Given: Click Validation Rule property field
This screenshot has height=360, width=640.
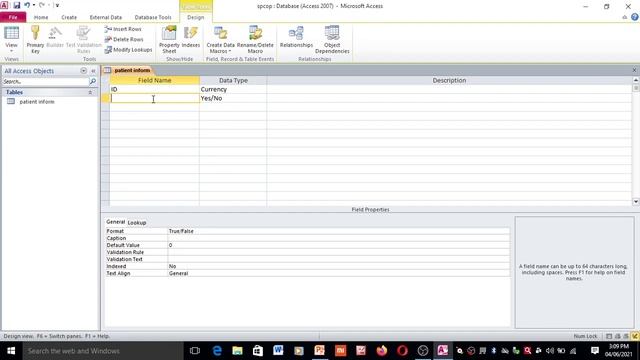Looking at the screenshot, I should tap(339, 252).
